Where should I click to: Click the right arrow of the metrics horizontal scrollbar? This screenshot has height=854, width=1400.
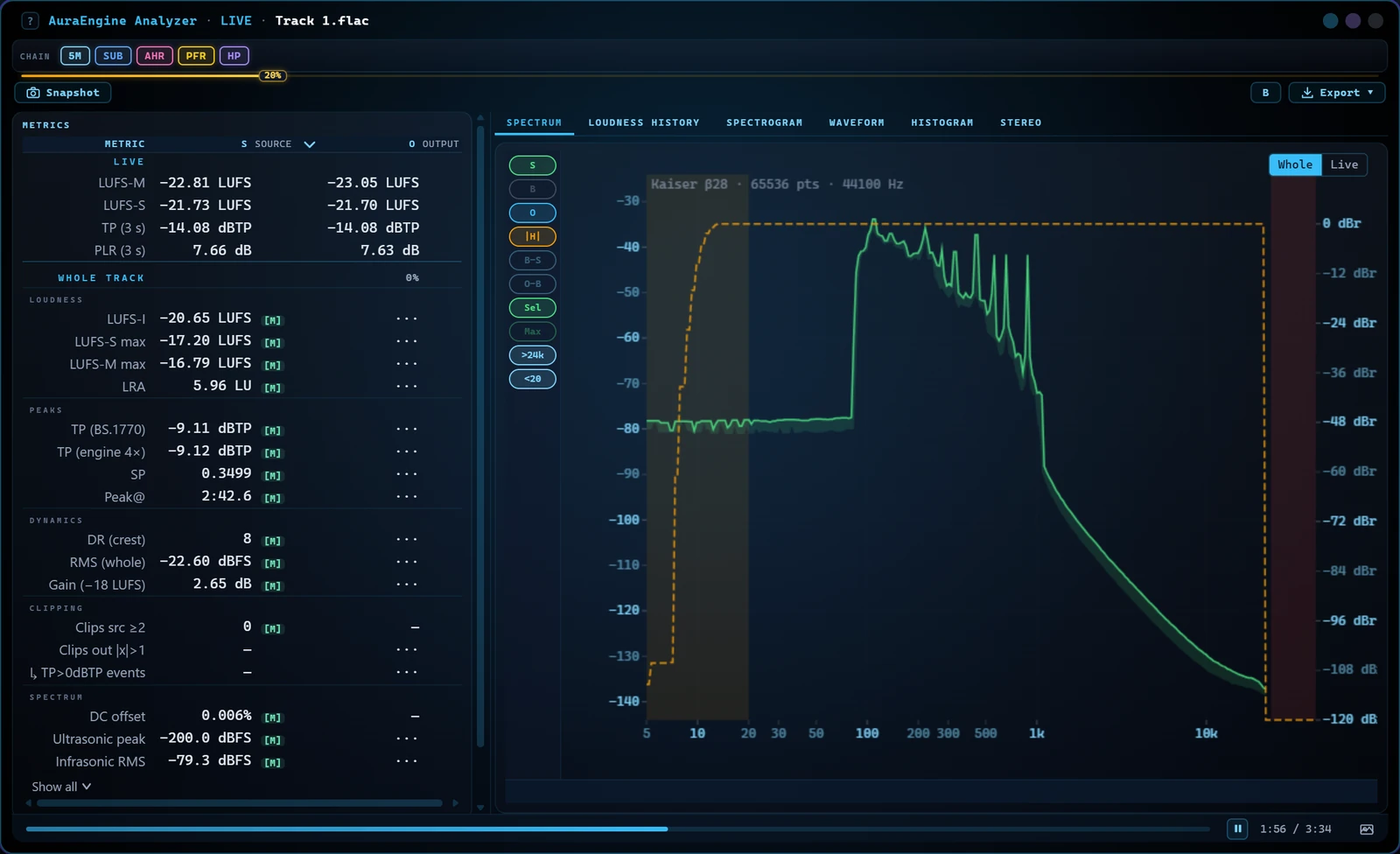455,802
